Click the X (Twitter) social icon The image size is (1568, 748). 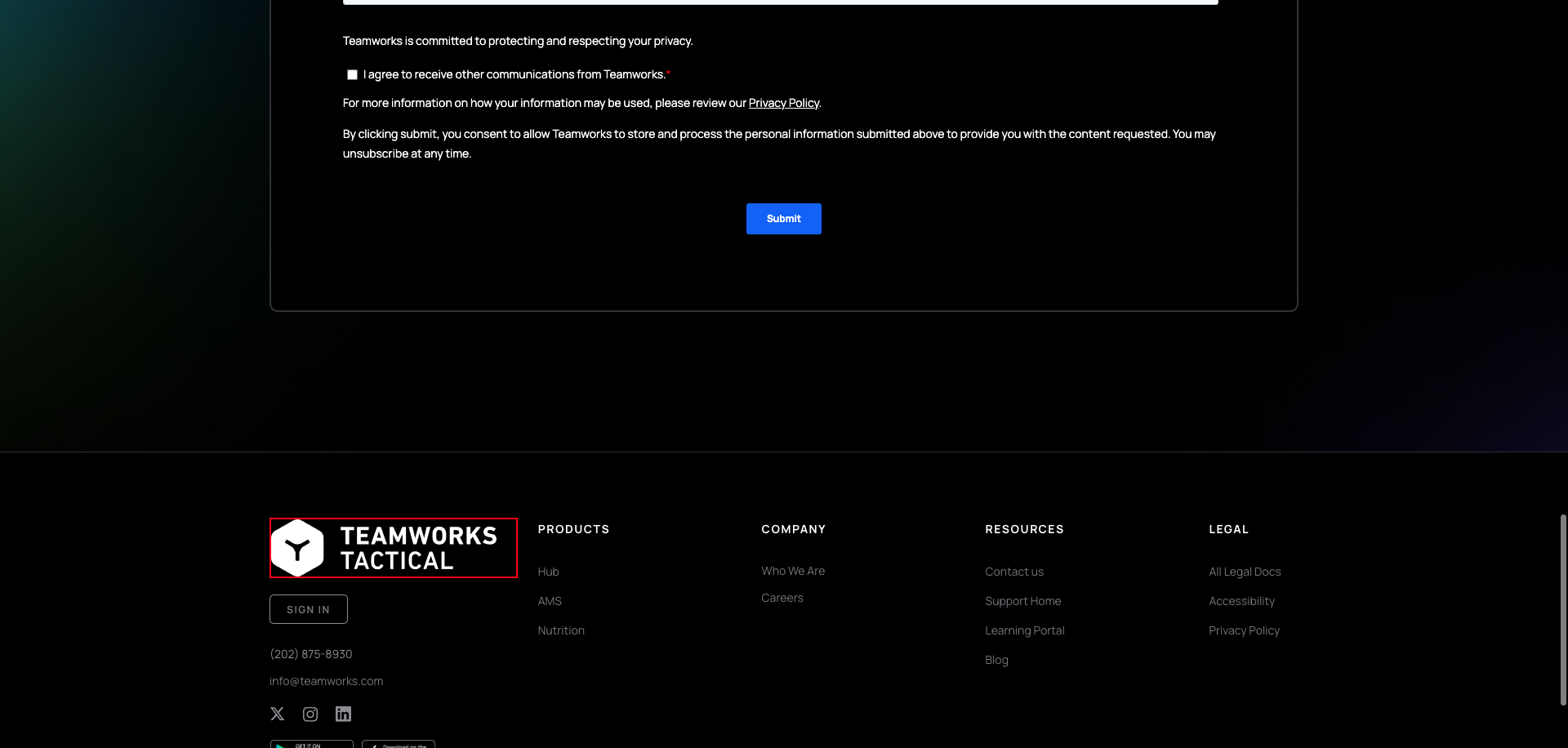(277, 714)
